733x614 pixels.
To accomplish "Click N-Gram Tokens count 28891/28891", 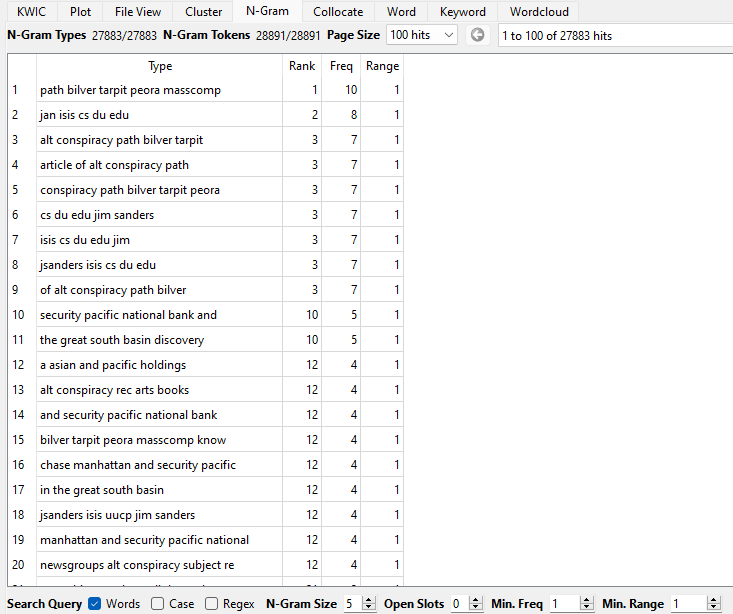I will point(288,36).
